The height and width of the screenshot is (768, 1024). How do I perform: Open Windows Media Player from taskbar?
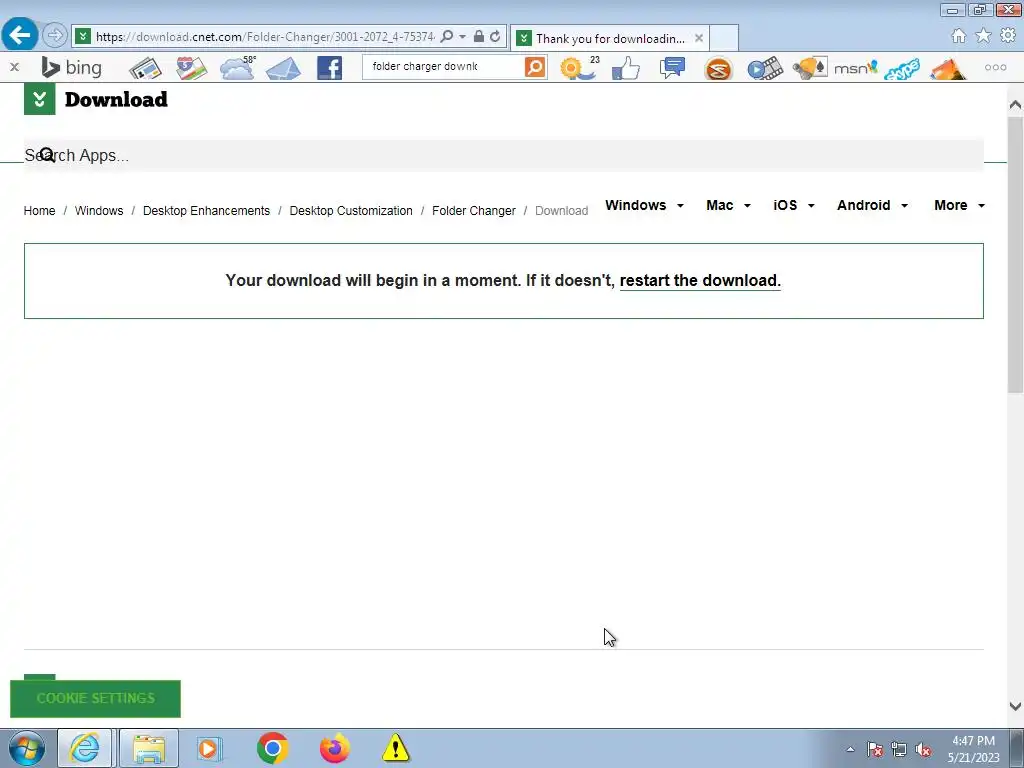tap(209, 748)
